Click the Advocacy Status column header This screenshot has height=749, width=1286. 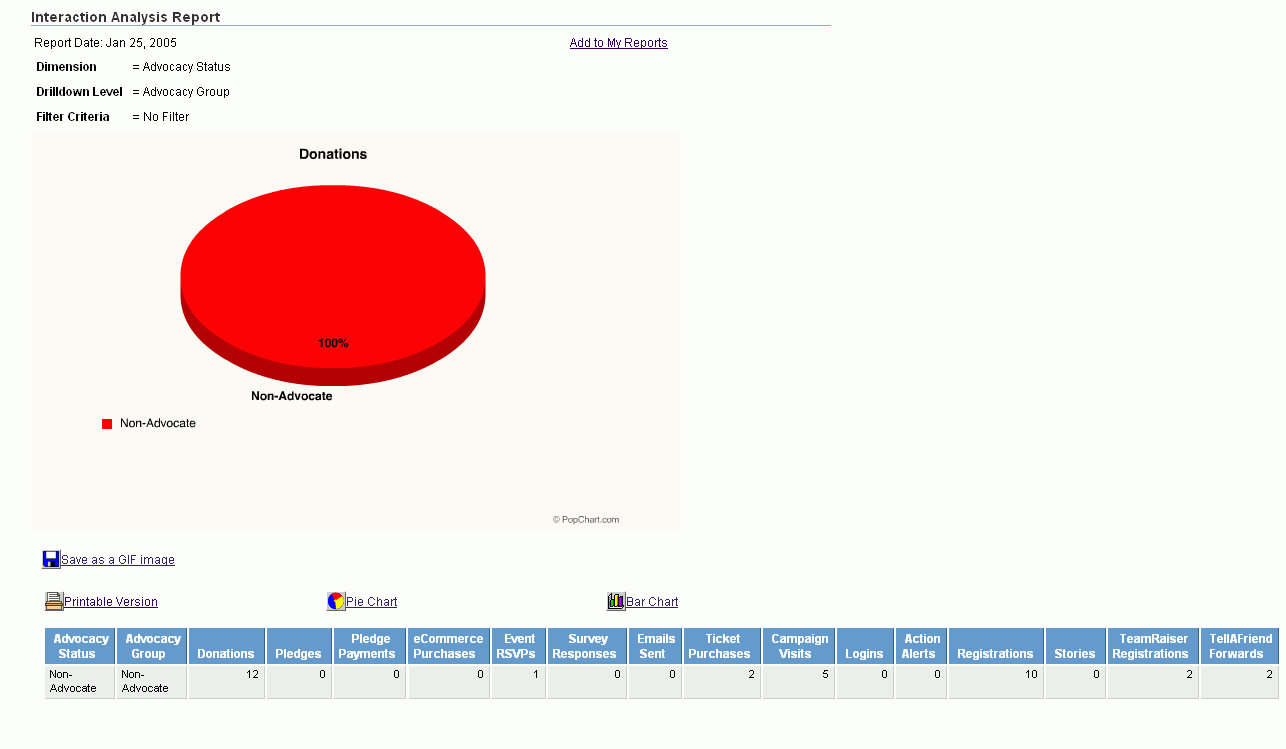80,646
